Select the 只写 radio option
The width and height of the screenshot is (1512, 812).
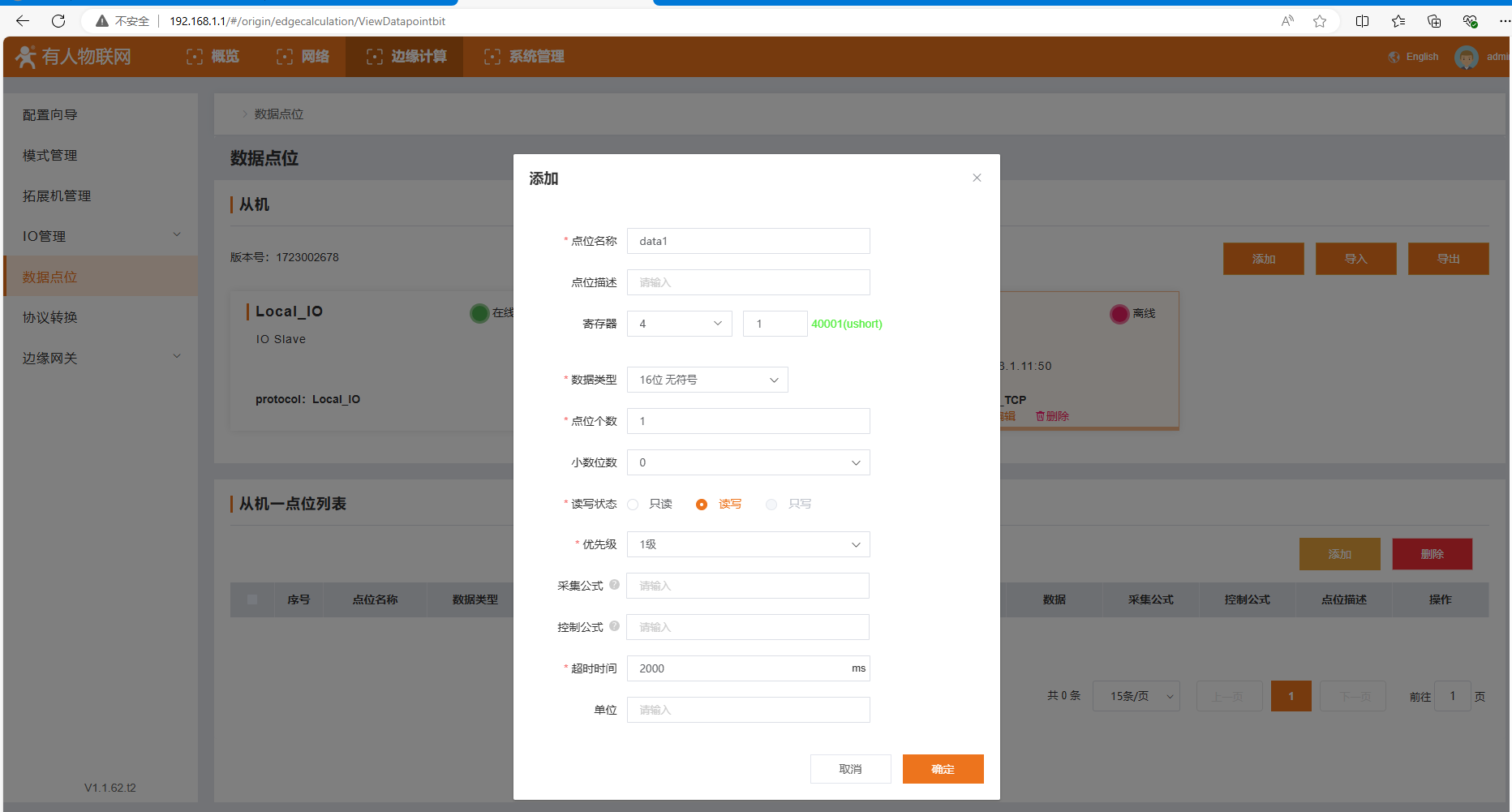coord(771,505)
